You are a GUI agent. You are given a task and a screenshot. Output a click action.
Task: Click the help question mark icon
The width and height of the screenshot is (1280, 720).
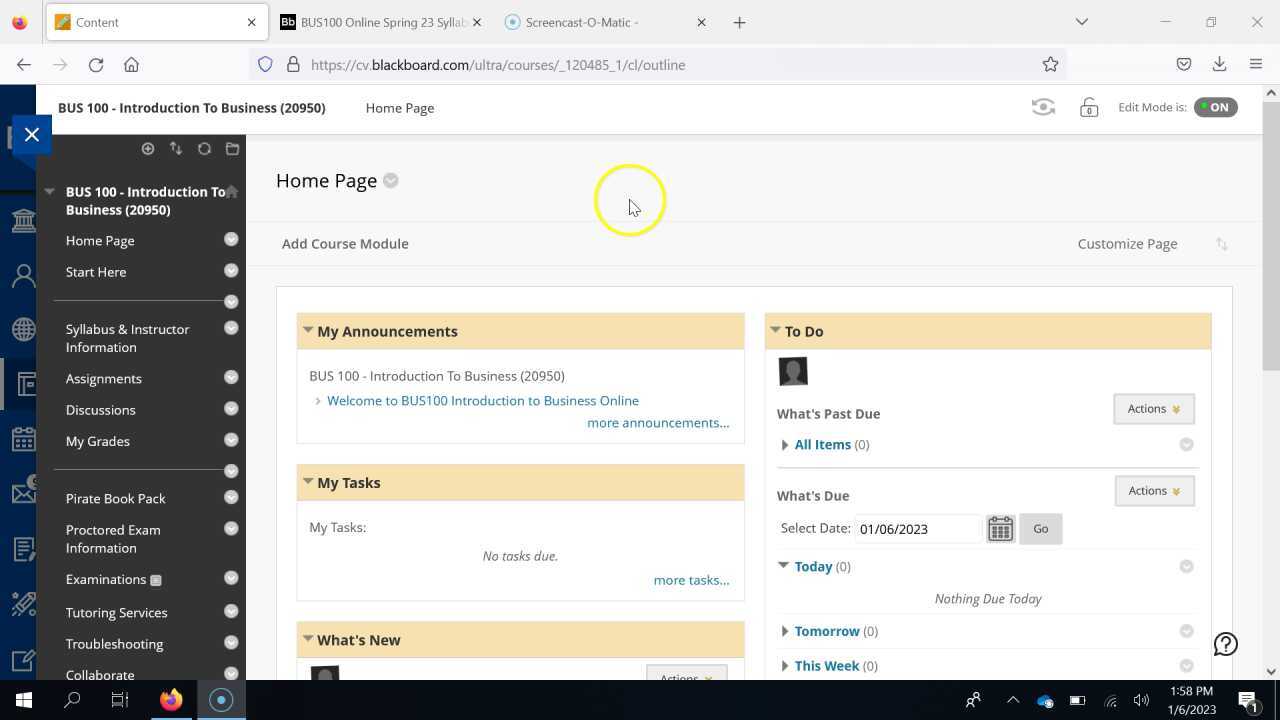pyautogui.click(x=1225, y=645)
